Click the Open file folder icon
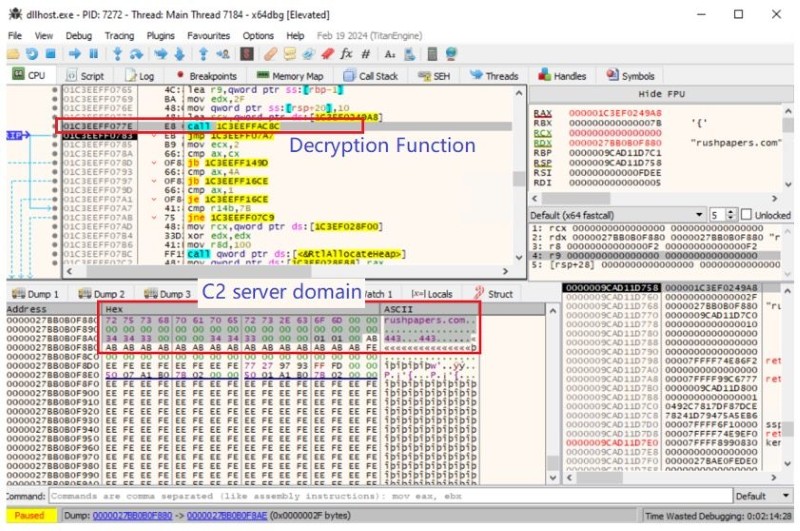The width and height of the screenshot is (800, 531). point(14,53)
